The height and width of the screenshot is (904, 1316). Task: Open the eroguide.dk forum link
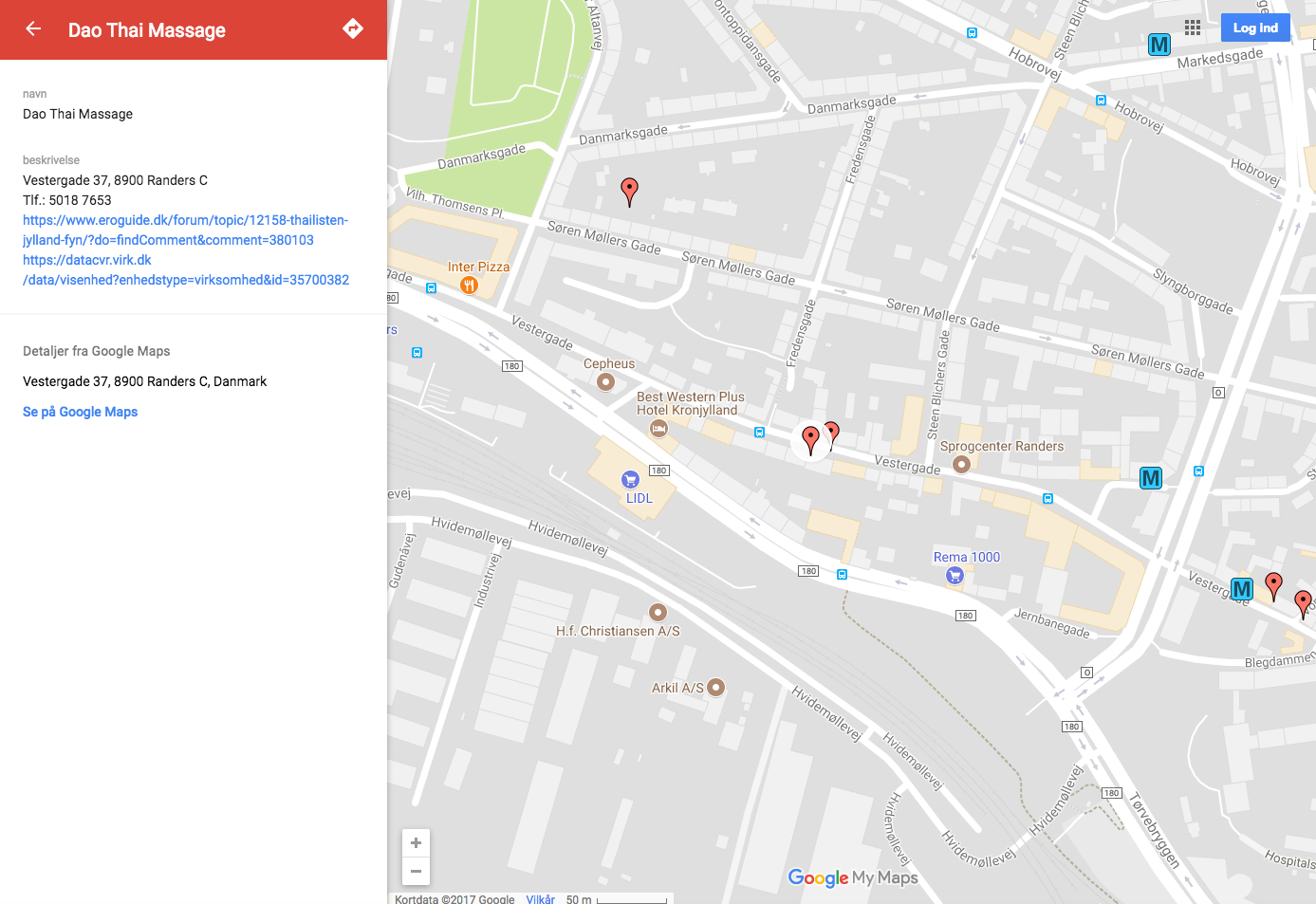tap(185, 230)
